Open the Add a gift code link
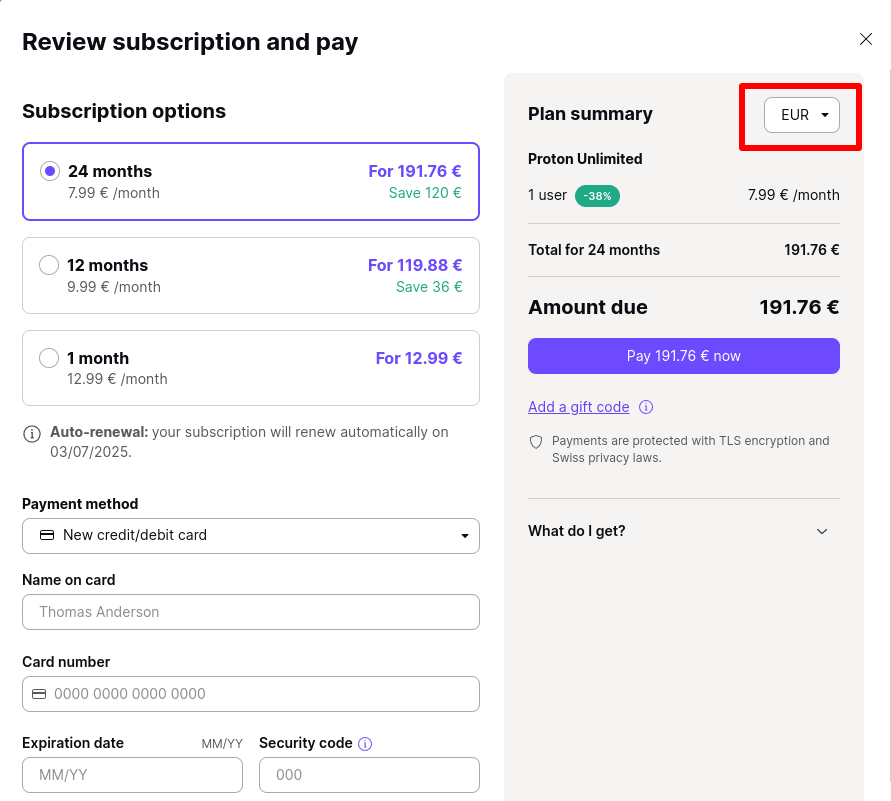The width and height of the screenshot is (891, 801). (578, 407)
